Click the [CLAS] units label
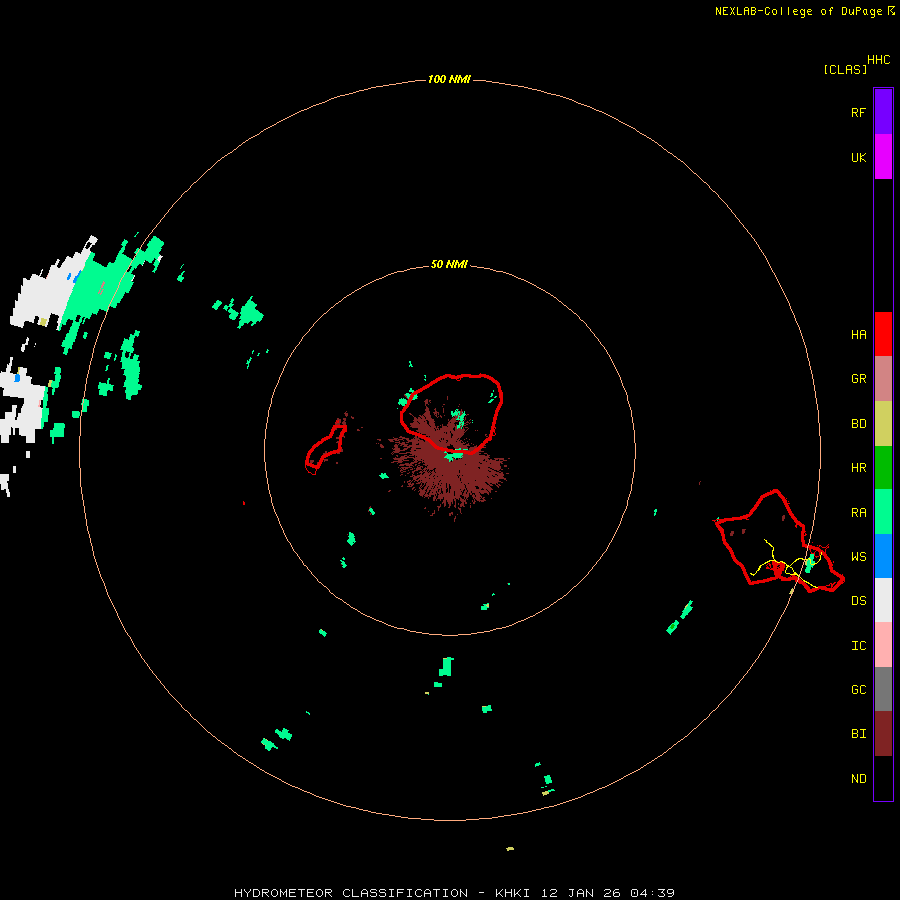This screenshot has height=900, width=900. [x=845, y=69]
